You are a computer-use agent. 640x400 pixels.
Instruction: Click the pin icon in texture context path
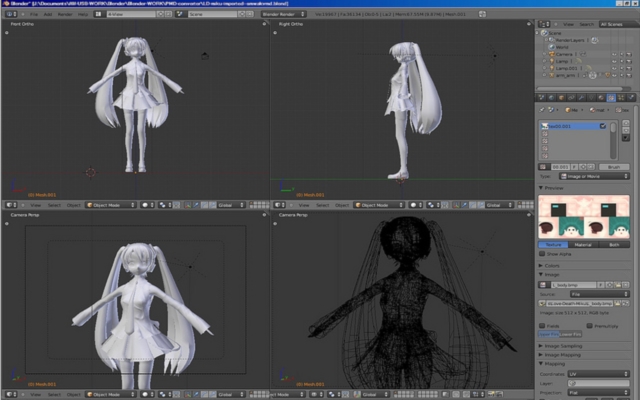542,110
